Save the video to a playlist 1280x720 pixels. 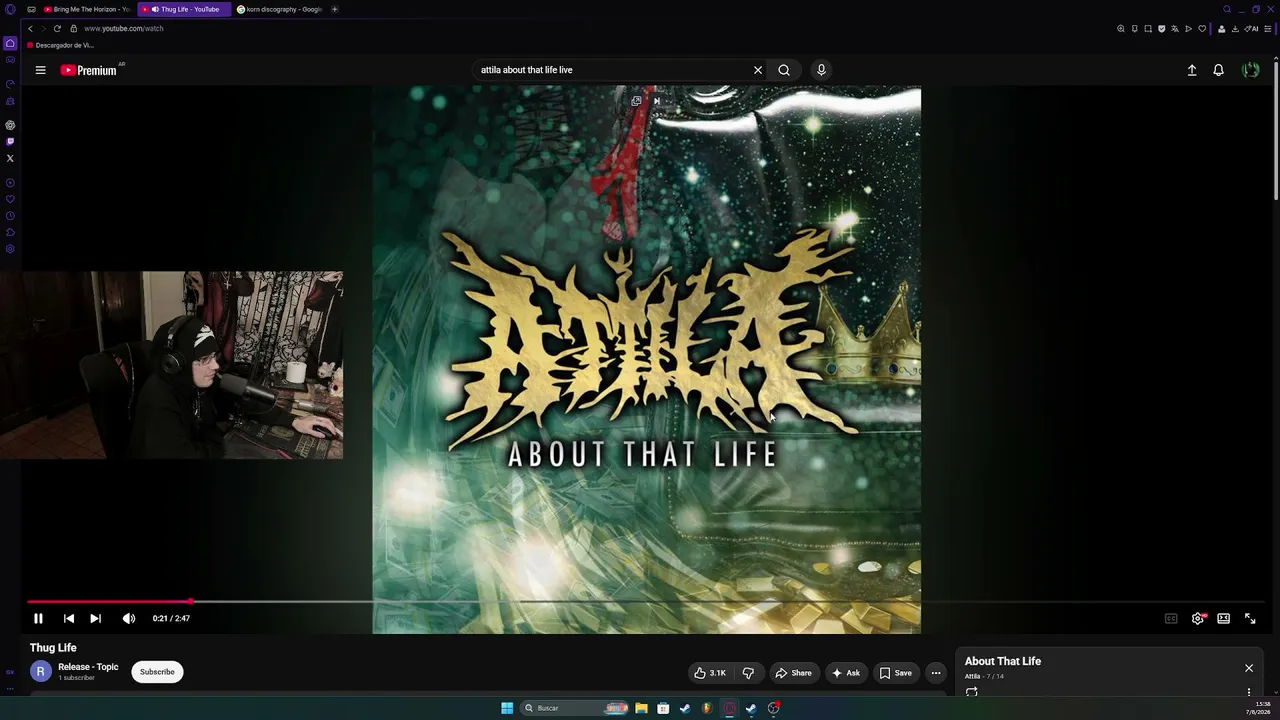(x=895, y=673)
